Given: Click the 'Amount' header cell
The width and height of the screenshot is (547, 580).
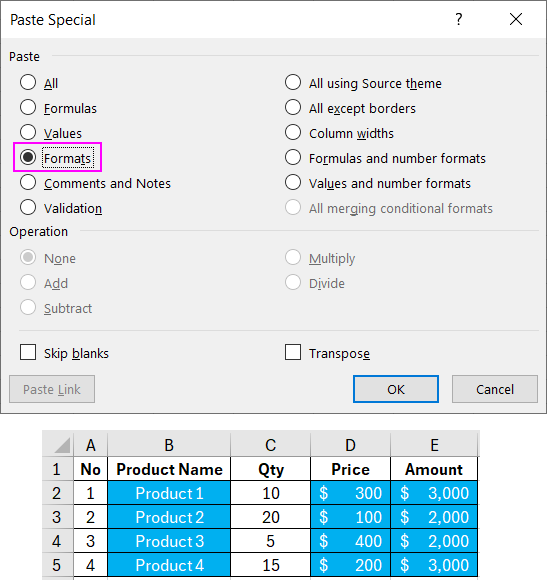Looking at the screenshot, I should pyautogui.click(x=434, y=469).
